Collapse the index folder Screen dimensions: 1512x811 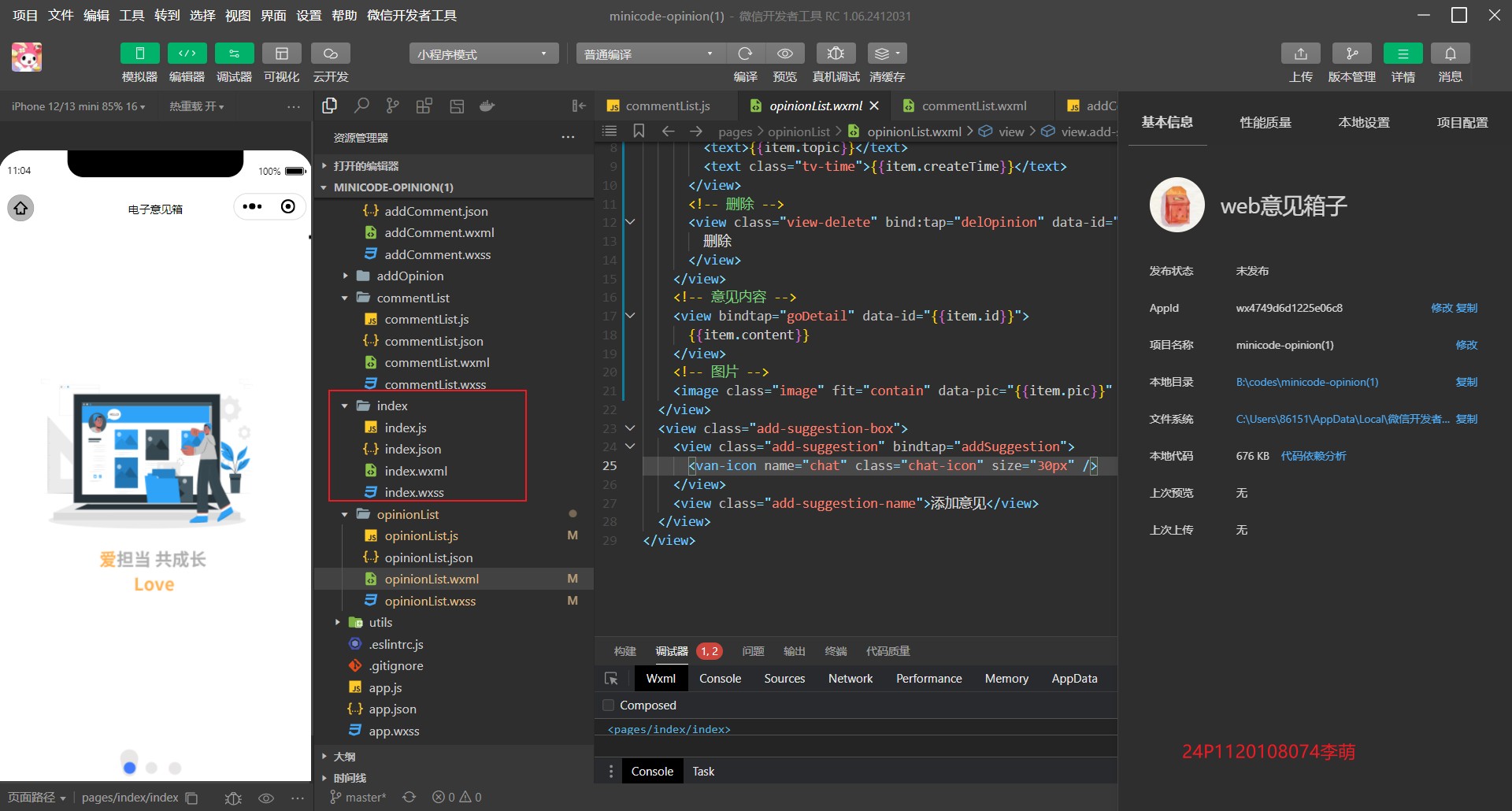tap(454, 405)
